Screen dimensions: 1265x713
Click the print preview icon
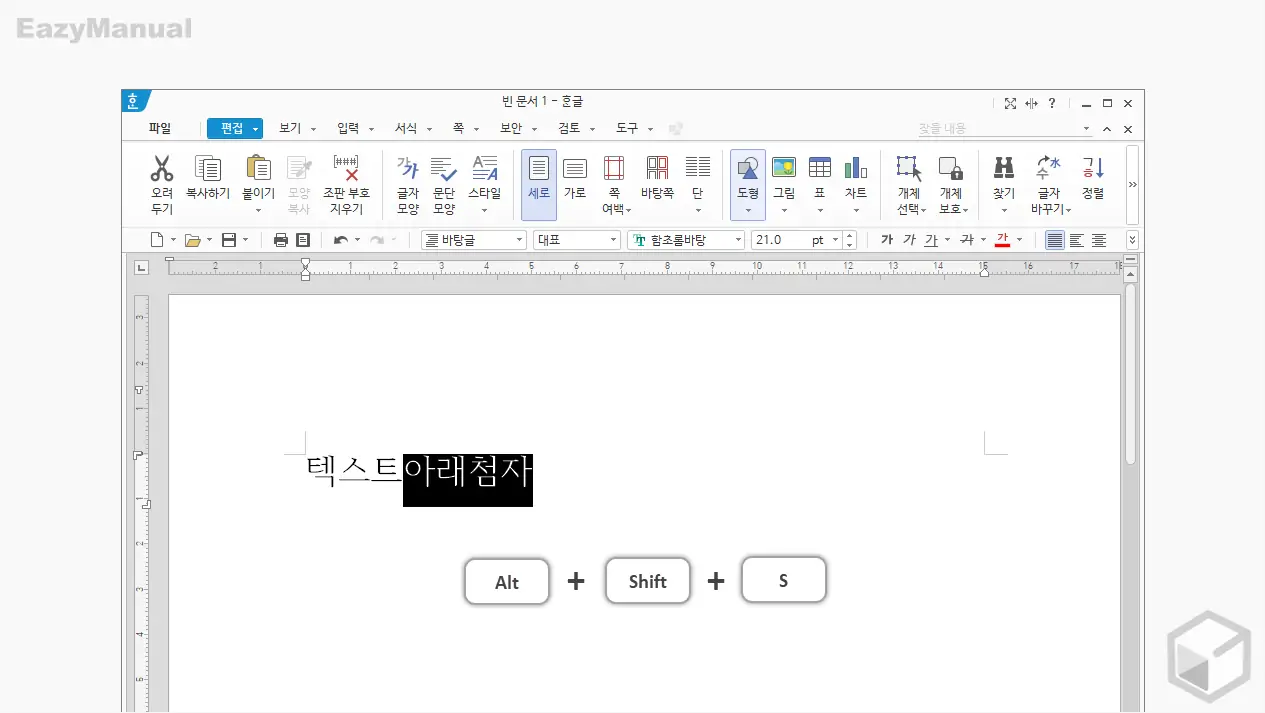pos(303,240)
